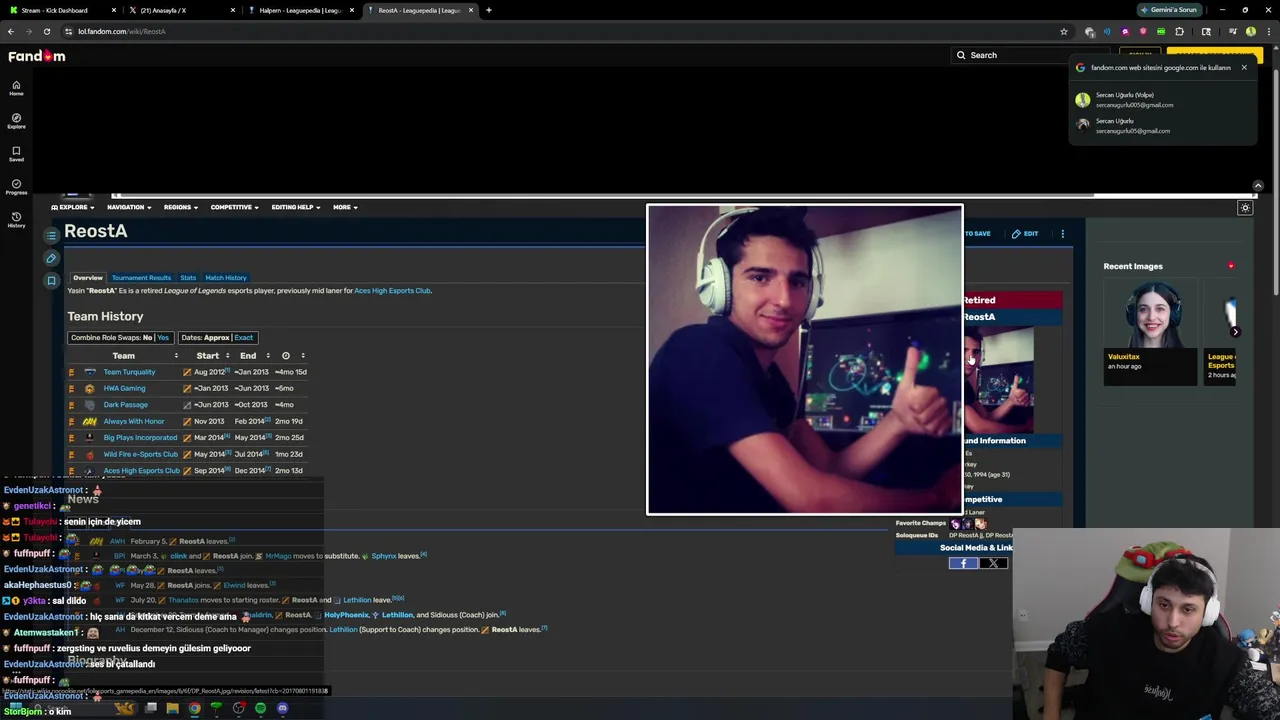The width and height of the screenshot is (1280, 720).
Task: Open the X social media link icon
Action: click(x=994, y=563)
